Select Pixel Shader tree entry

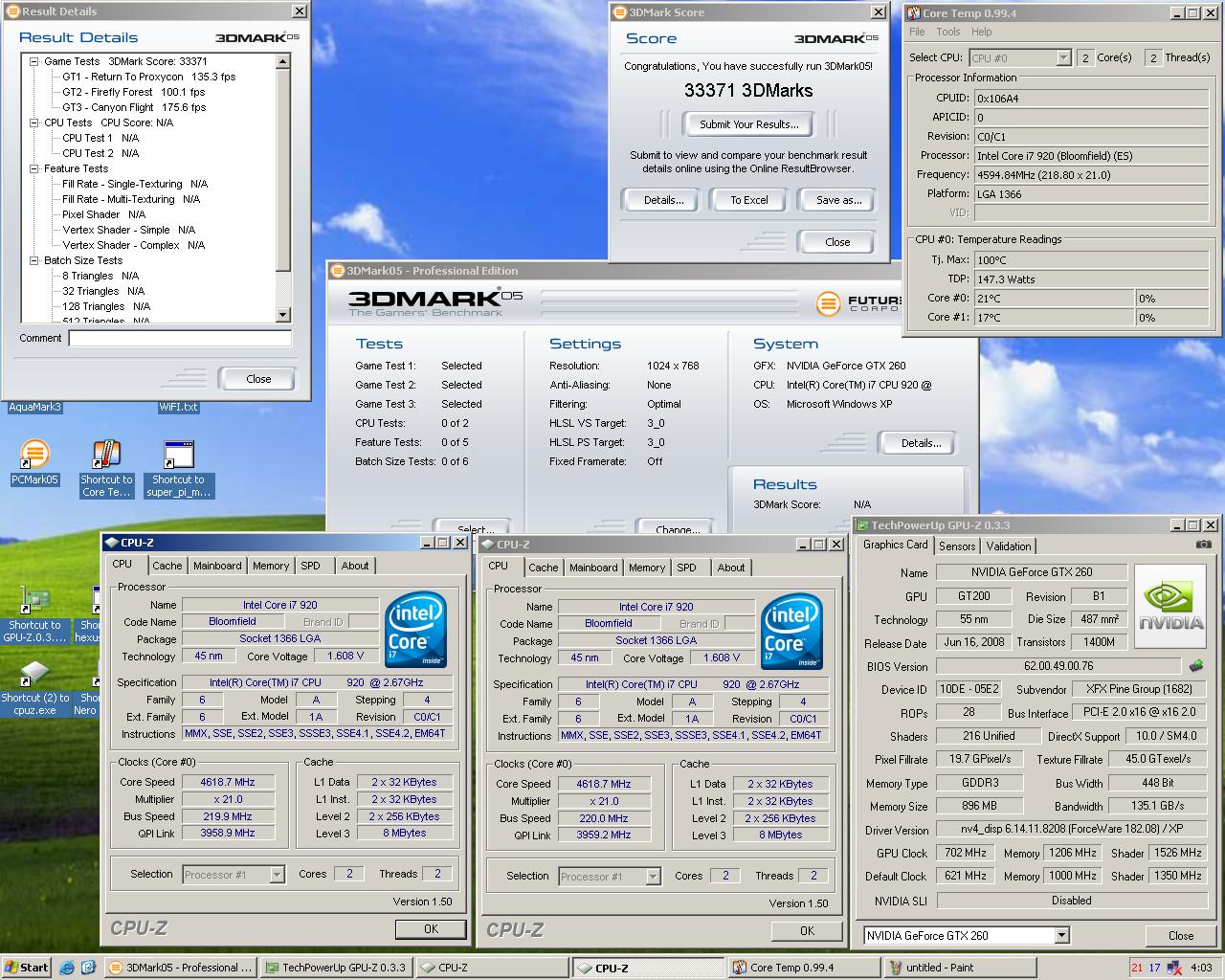pos(103,214)
